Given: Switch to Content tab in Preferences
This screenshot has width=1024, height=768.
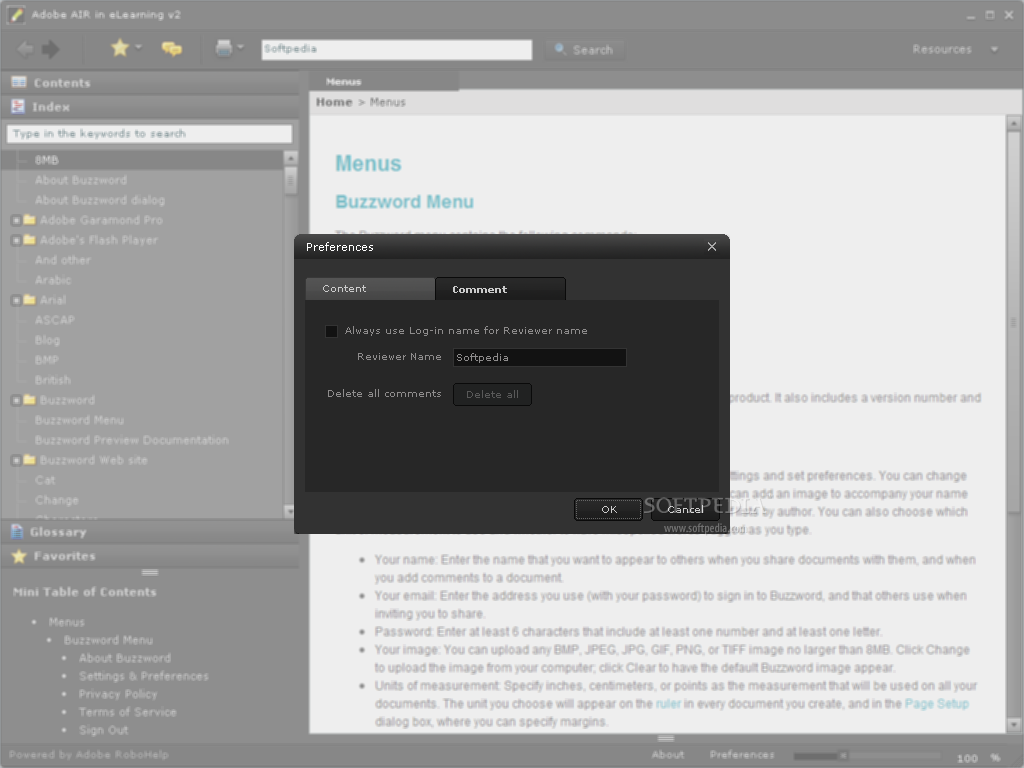Looking at the screenshot, I should click(370, 289).
